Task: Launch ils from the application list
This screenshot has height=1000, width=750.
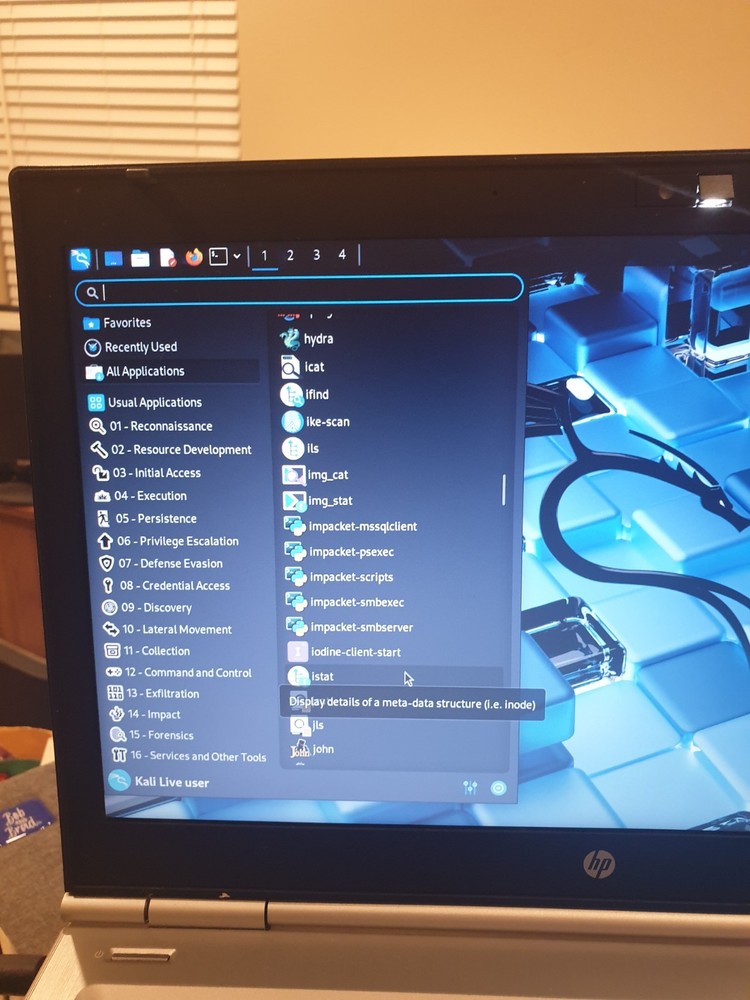Action: (x=390, y=448)
